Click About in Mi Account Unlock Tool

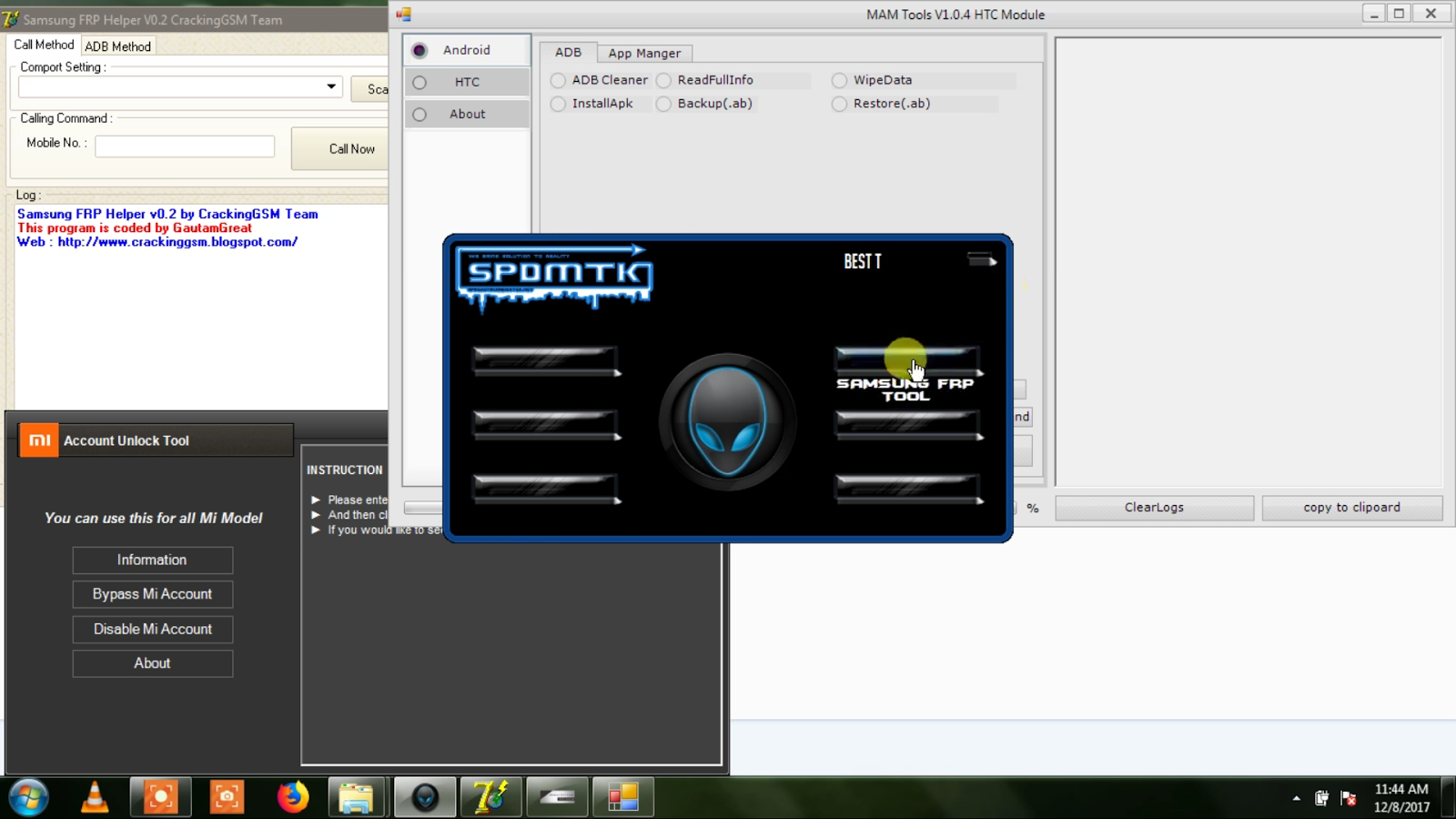[152, 663]
